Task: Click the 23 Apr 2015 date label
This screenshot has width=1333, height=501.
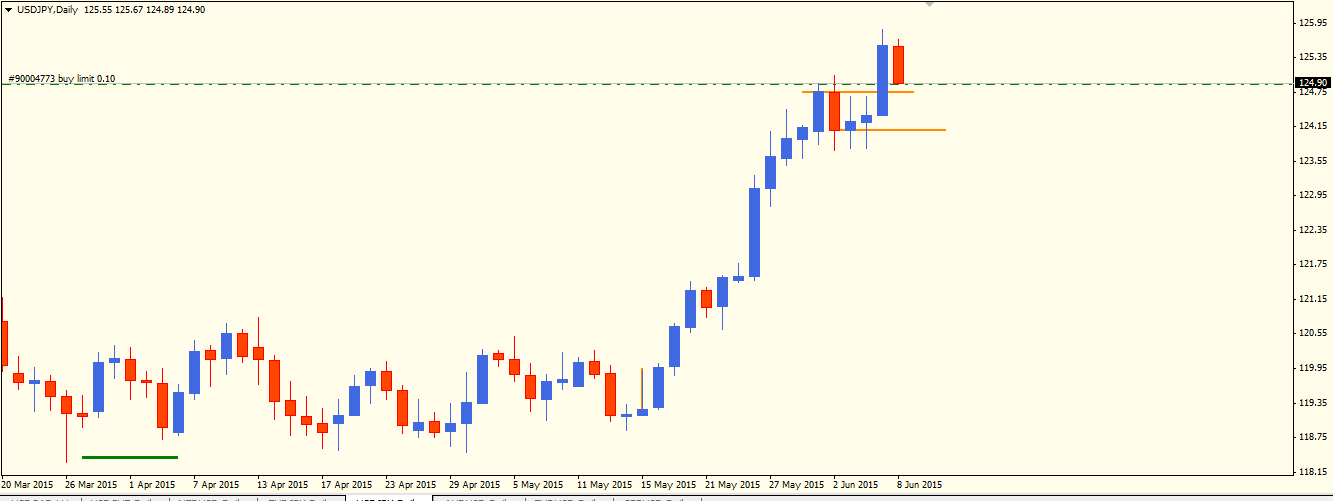Action: coord(411,484)
